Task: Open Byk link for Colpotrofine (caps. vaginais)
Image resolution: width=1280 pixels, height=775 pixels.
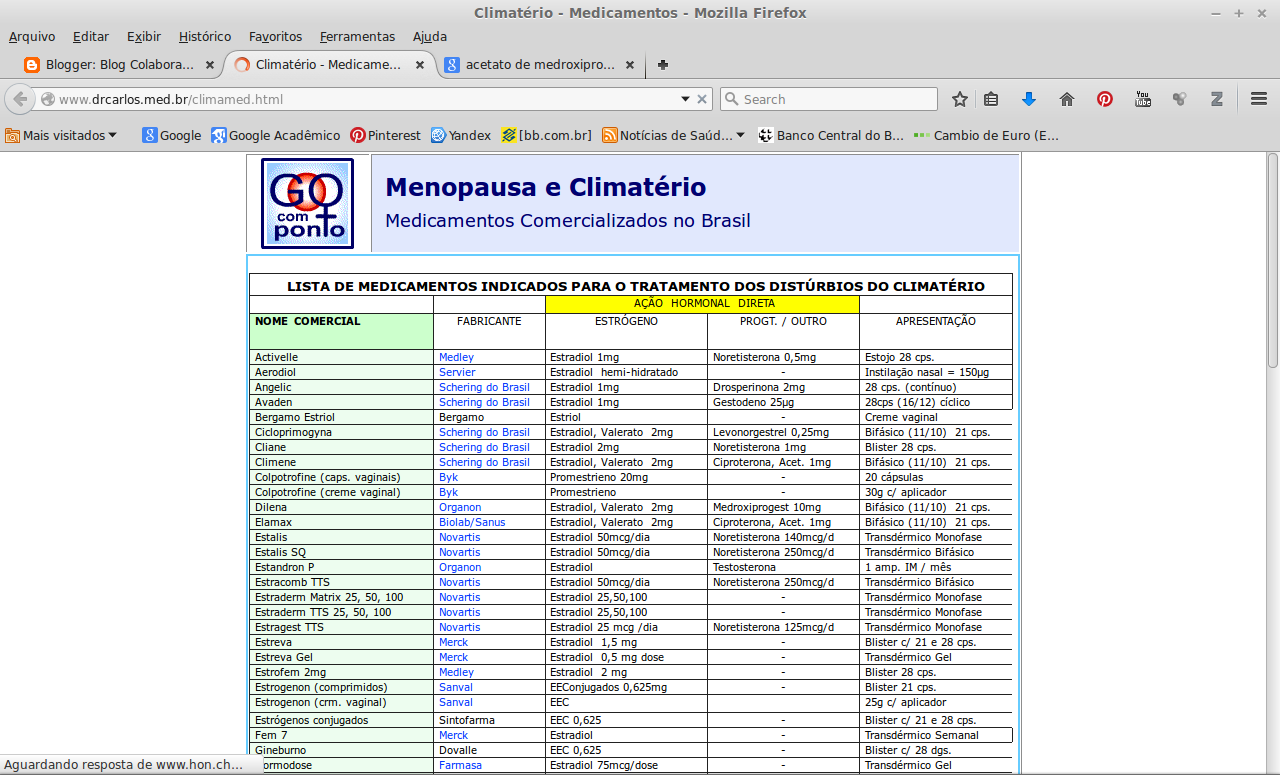Action: [x=448, y=477]
